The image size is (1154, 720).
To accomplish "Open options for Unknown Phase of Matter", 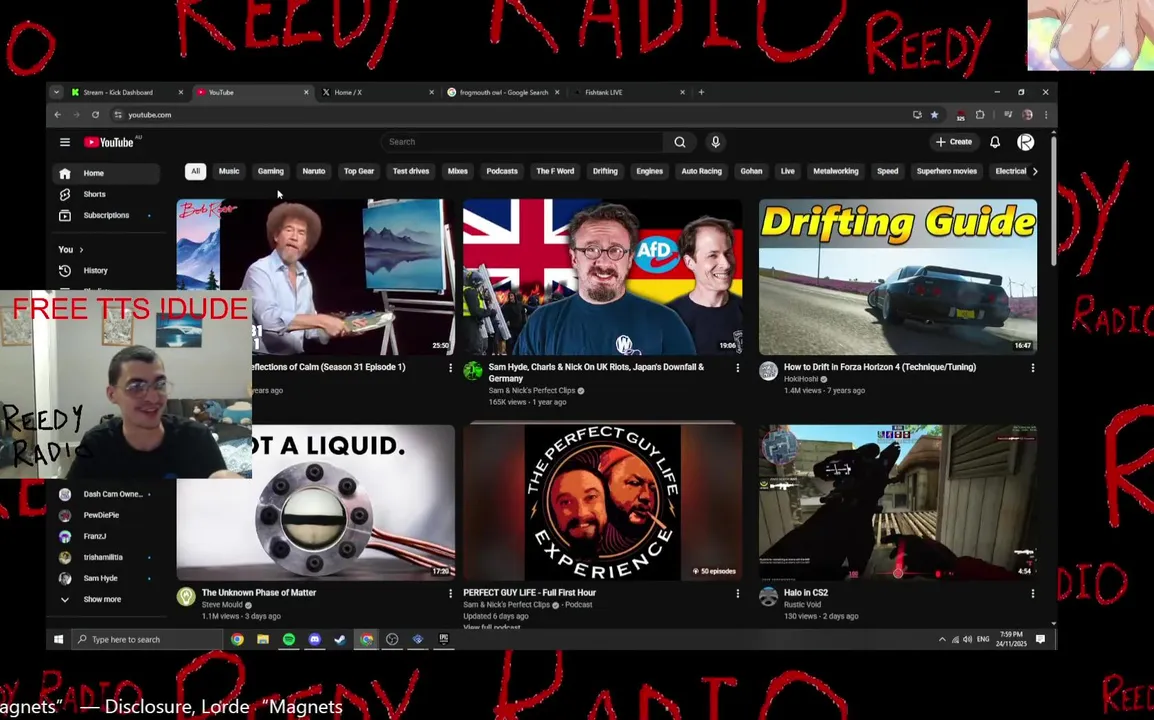I will pos(450,593).
